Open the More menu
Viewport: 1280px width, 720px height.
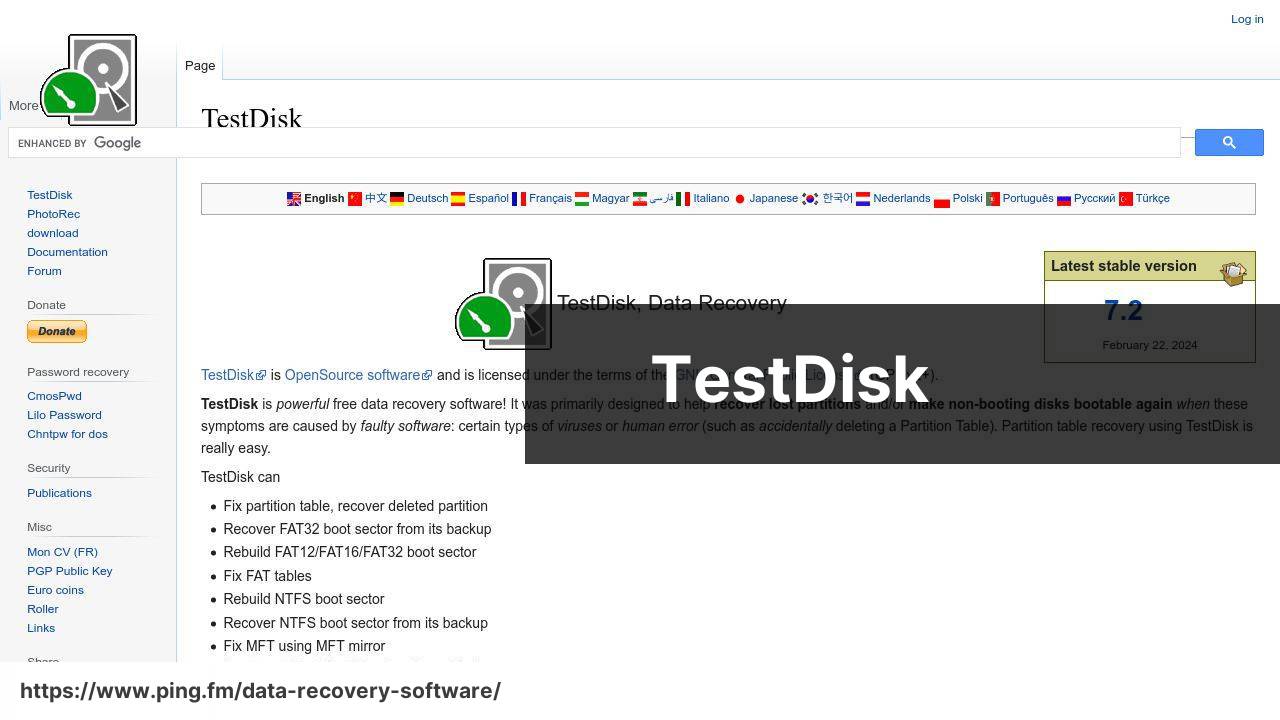[x=24, y=105]
